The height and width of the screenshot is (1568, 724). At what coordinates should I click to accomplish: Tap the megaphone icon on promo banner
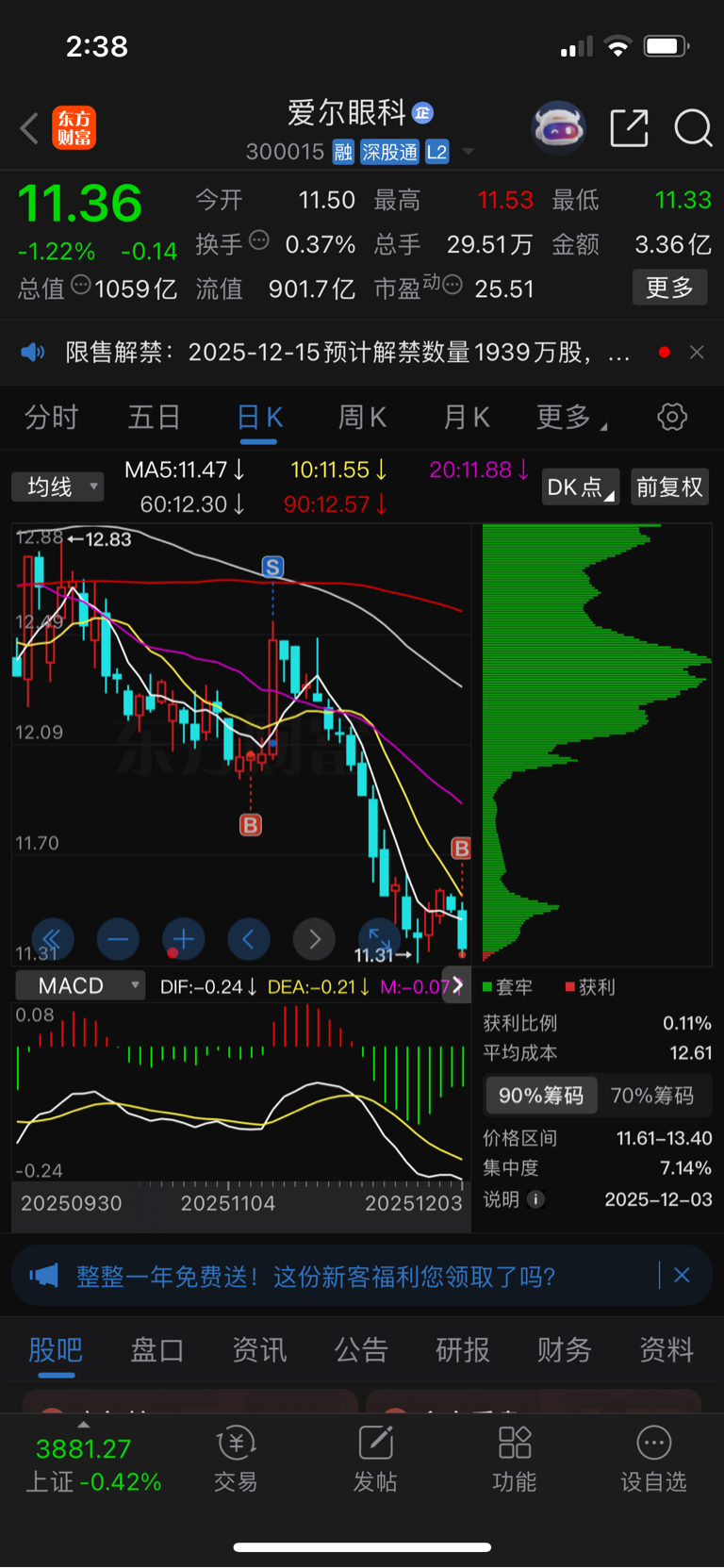(x=43, y=1277)
